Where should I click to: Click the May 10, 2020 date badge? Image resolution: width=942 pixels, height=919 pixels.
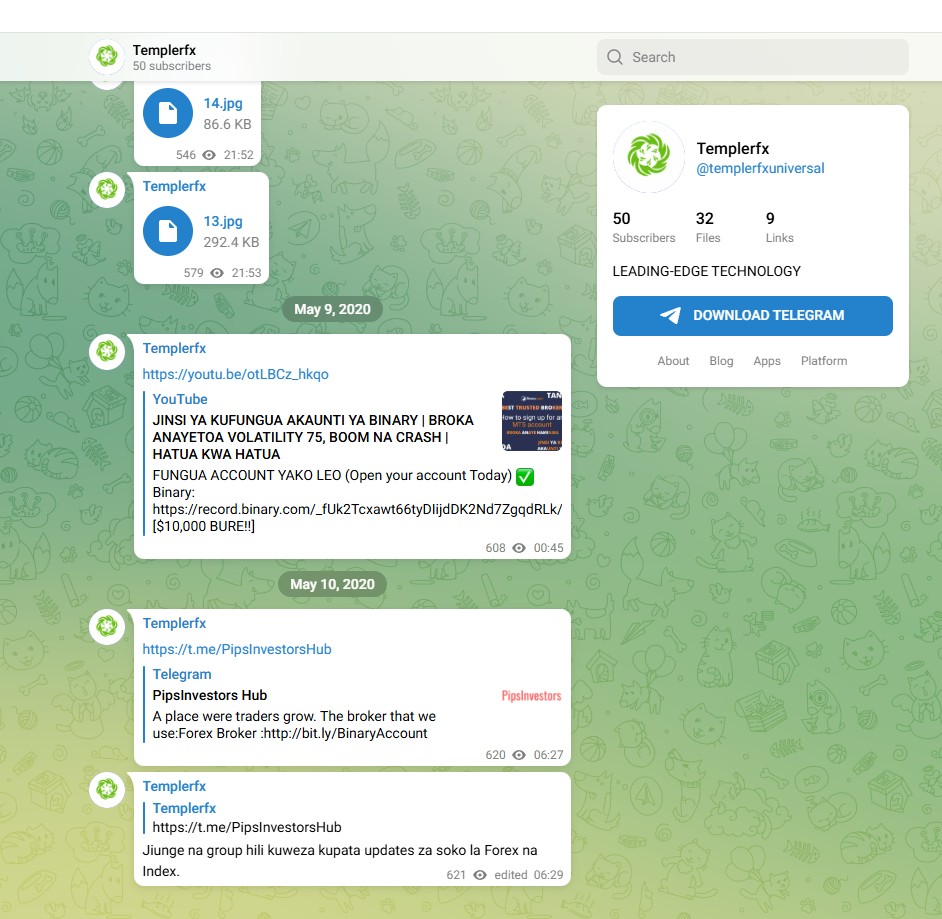pos(332,584)
